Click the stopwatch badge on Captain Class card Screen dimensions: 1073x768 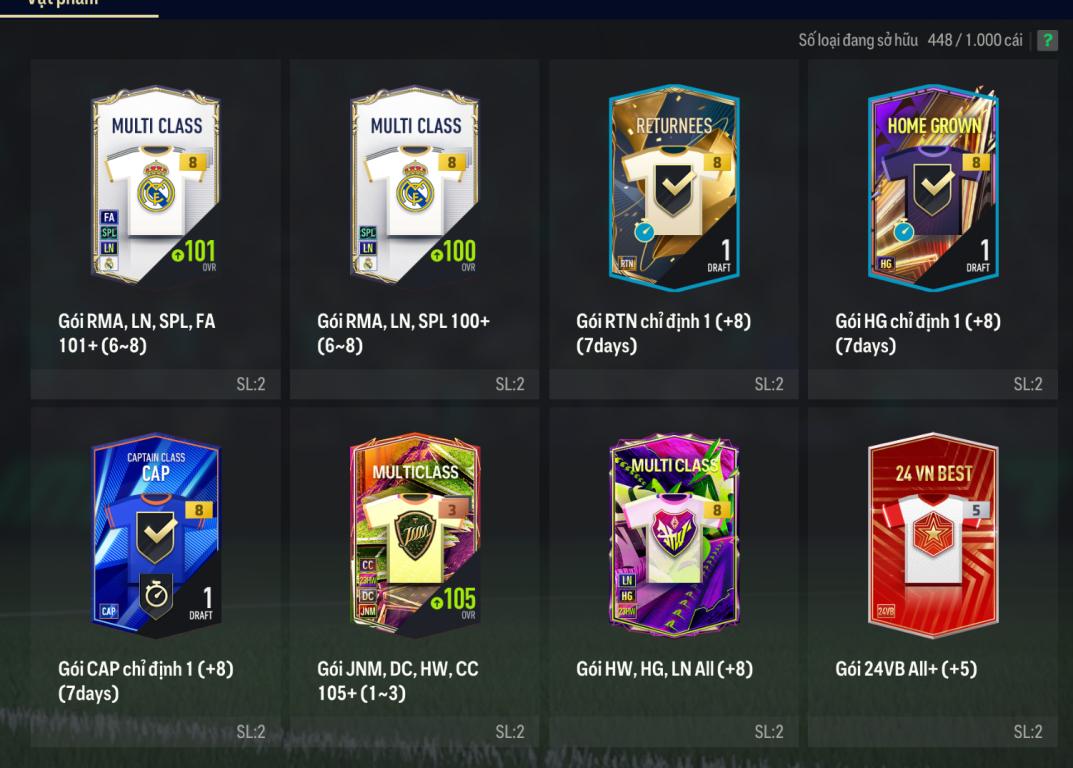156,594
